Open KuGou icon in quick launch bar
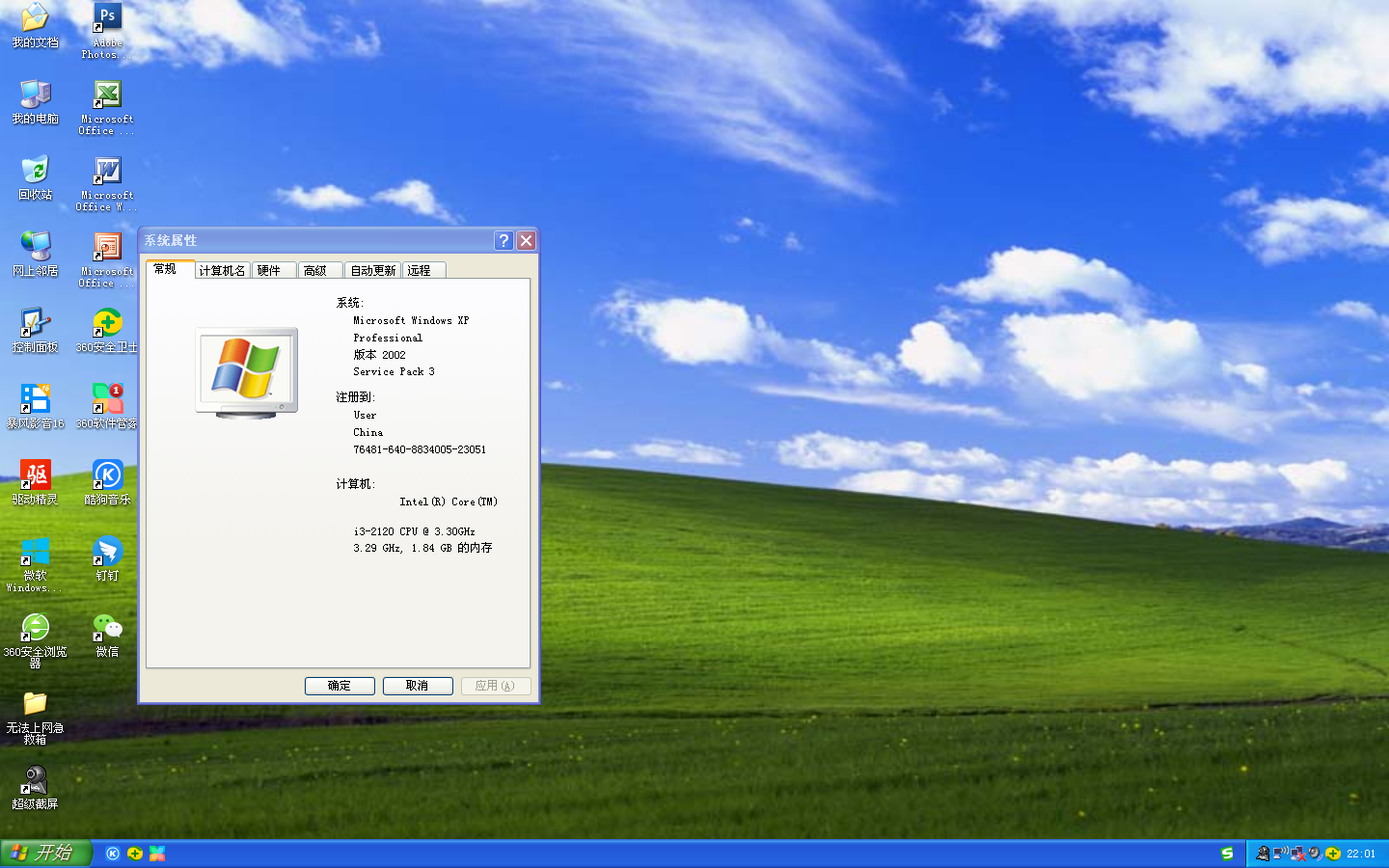The width and height of the screenshot is (1389, 868). [x=112, y=853]
